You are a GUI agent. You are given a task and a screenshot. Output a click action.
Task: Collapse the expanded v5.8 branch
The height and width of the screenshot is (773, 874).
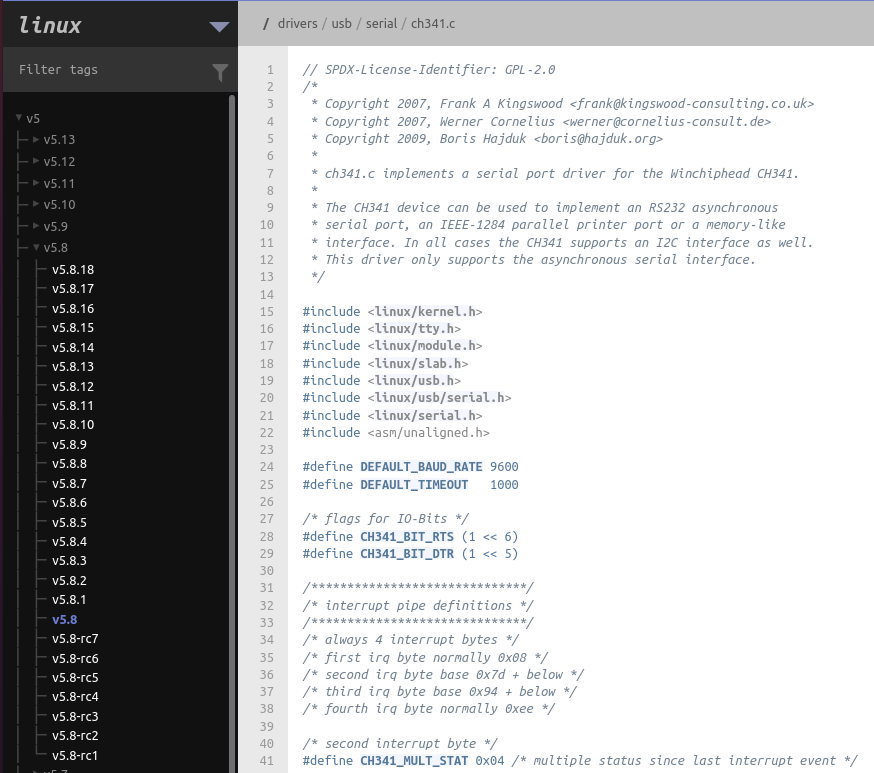coord(37,247)
